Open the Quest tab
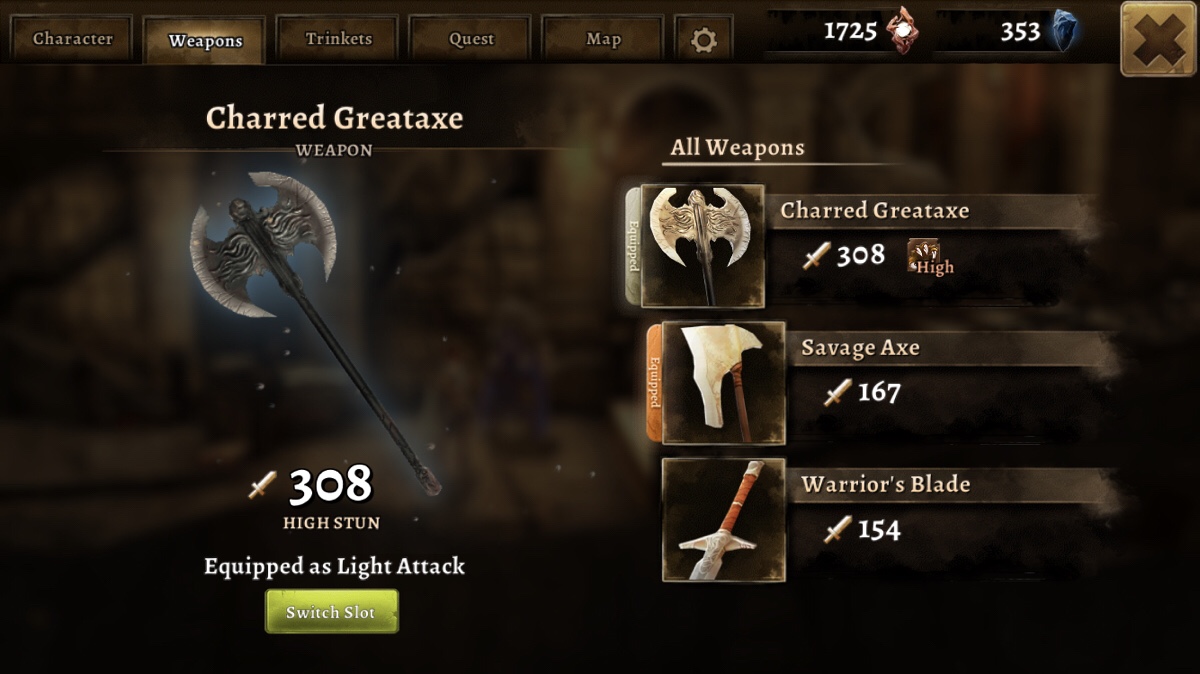This screenshot has height=674, width=1200. pos(471,39)
